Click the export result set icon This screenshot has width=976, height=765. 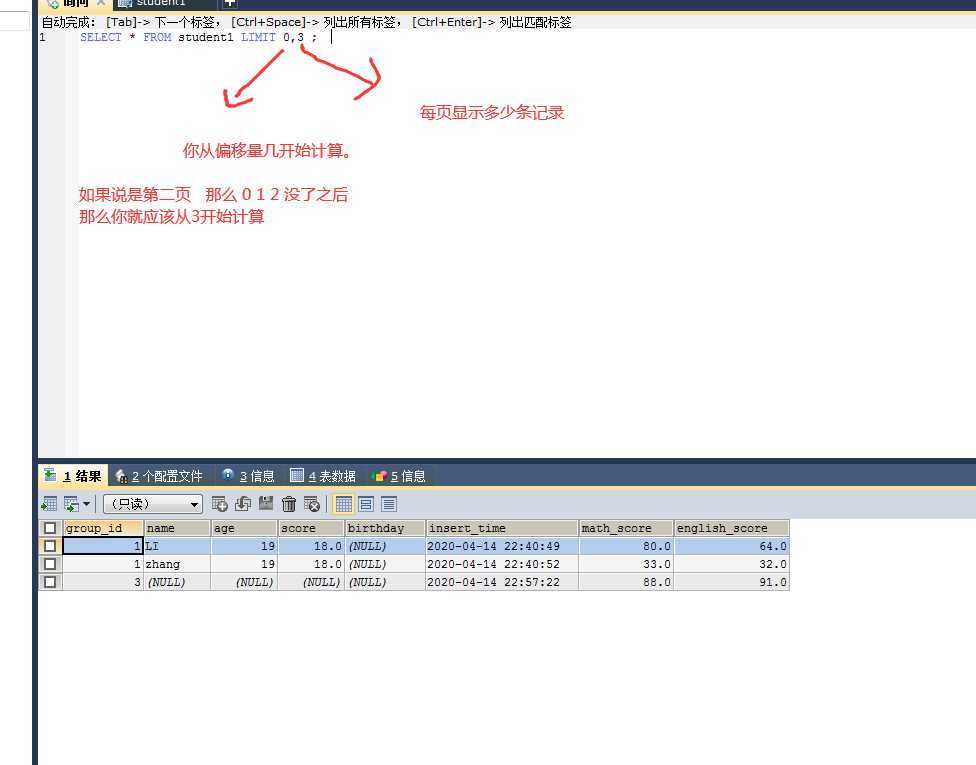pyautogui.click(x=49, y=504)
